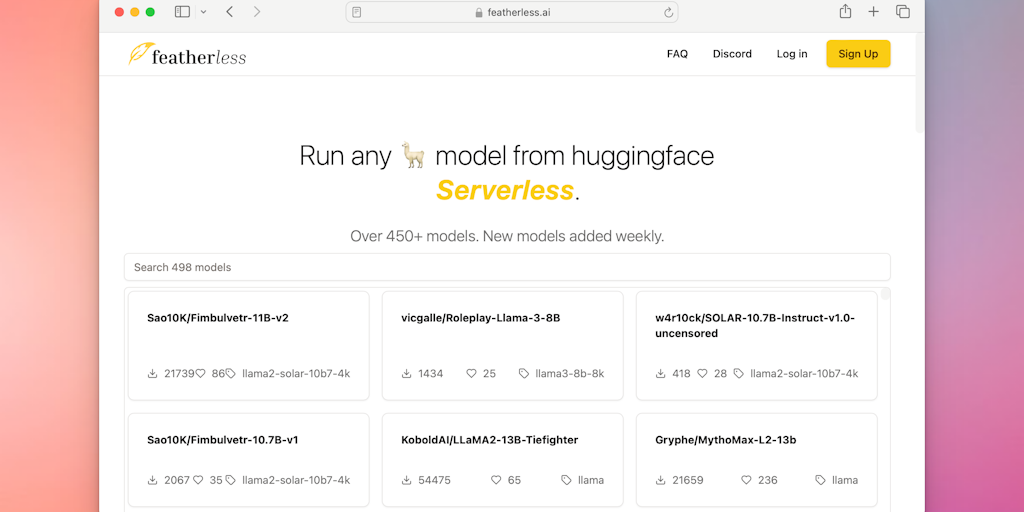Show the tab overview icon

(x=902, y=12)
